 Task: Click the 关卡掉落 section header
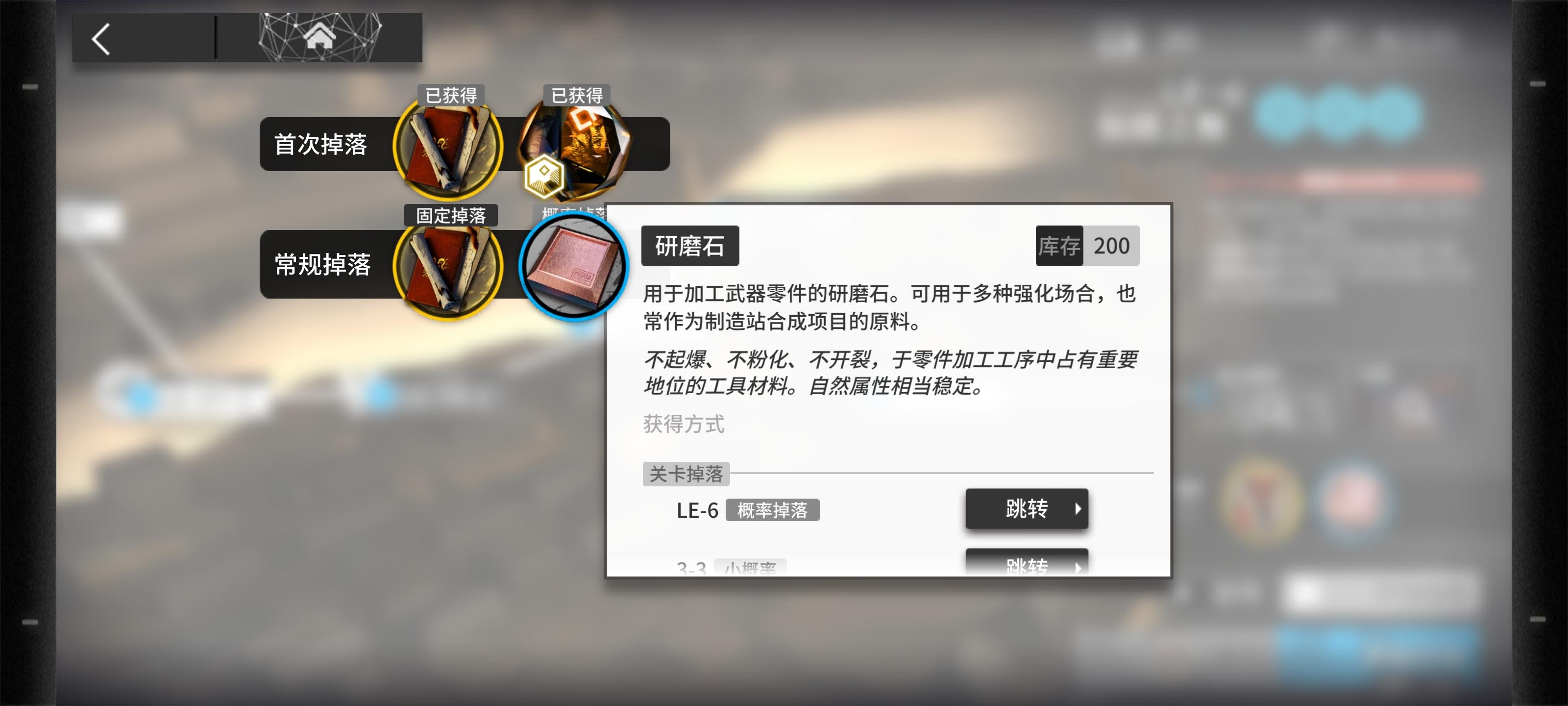click(x=686, y=473)
